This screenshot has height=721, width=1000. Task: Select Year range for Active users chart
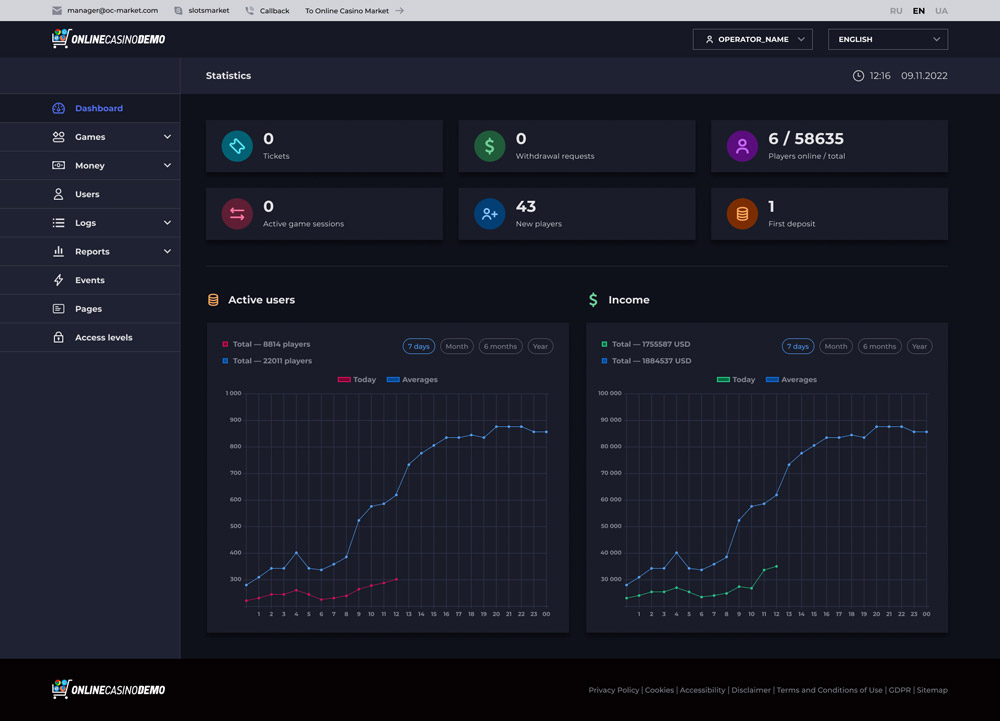pos(540,346)
